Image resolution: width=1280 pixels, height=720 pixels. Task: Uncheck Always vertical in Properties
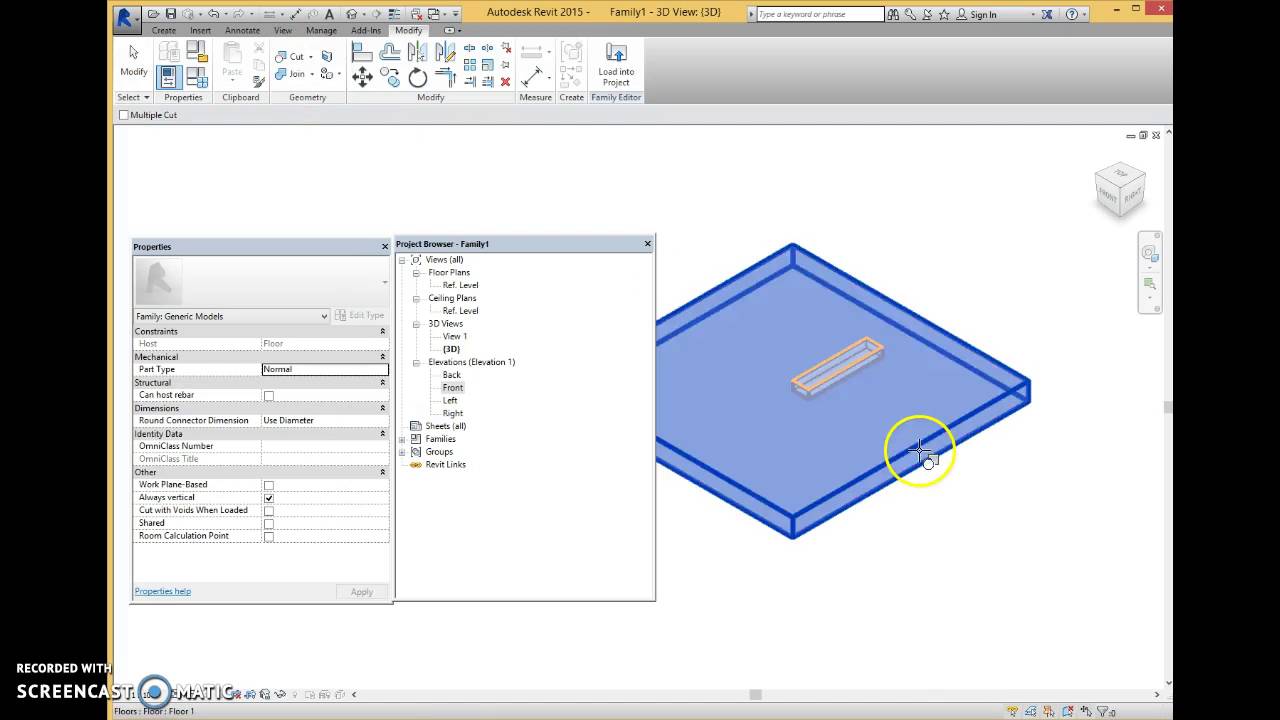[269, 497]
